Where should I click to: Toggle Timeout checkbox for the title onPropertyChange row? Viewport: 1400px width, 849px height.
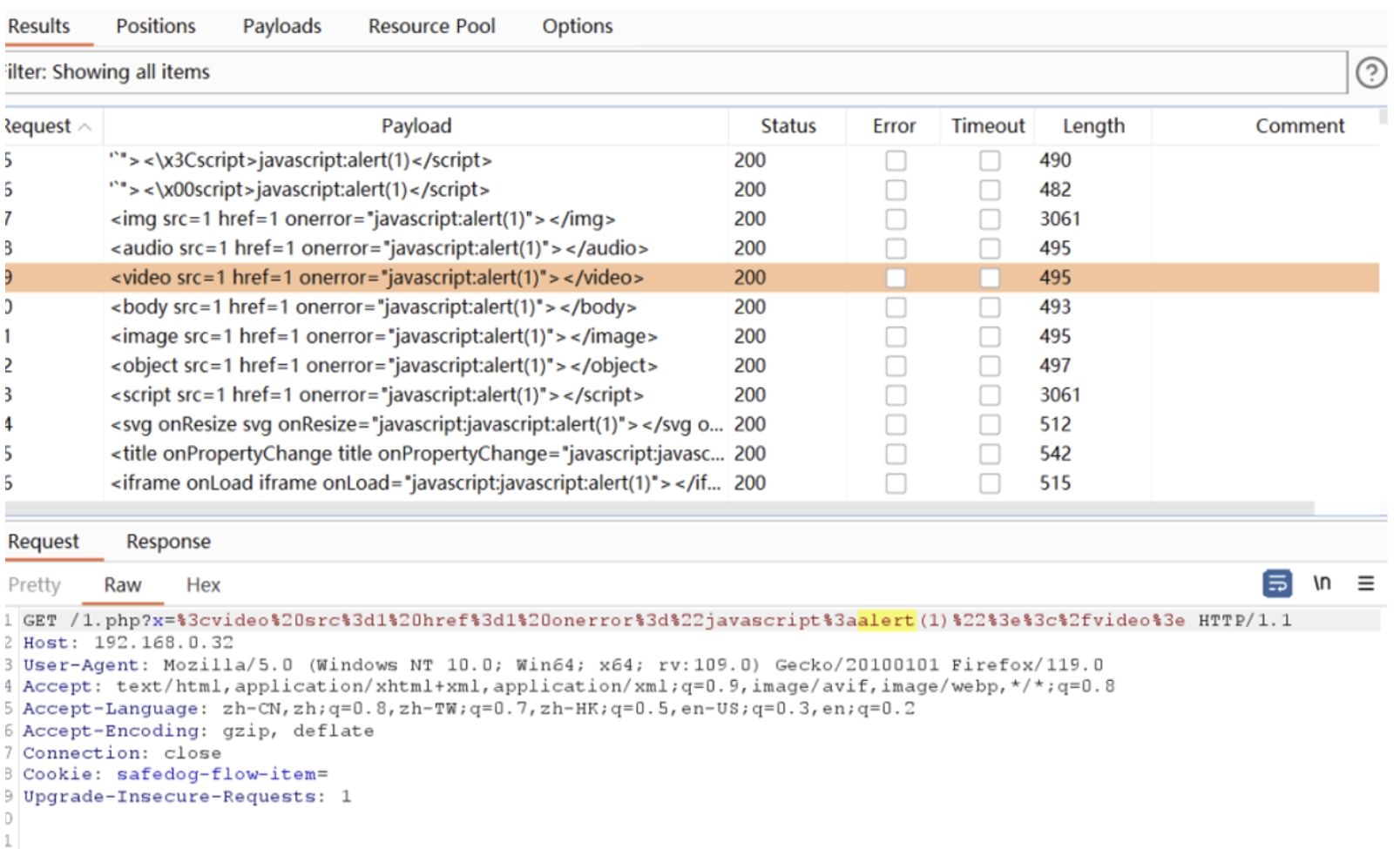tap(990, 454)
